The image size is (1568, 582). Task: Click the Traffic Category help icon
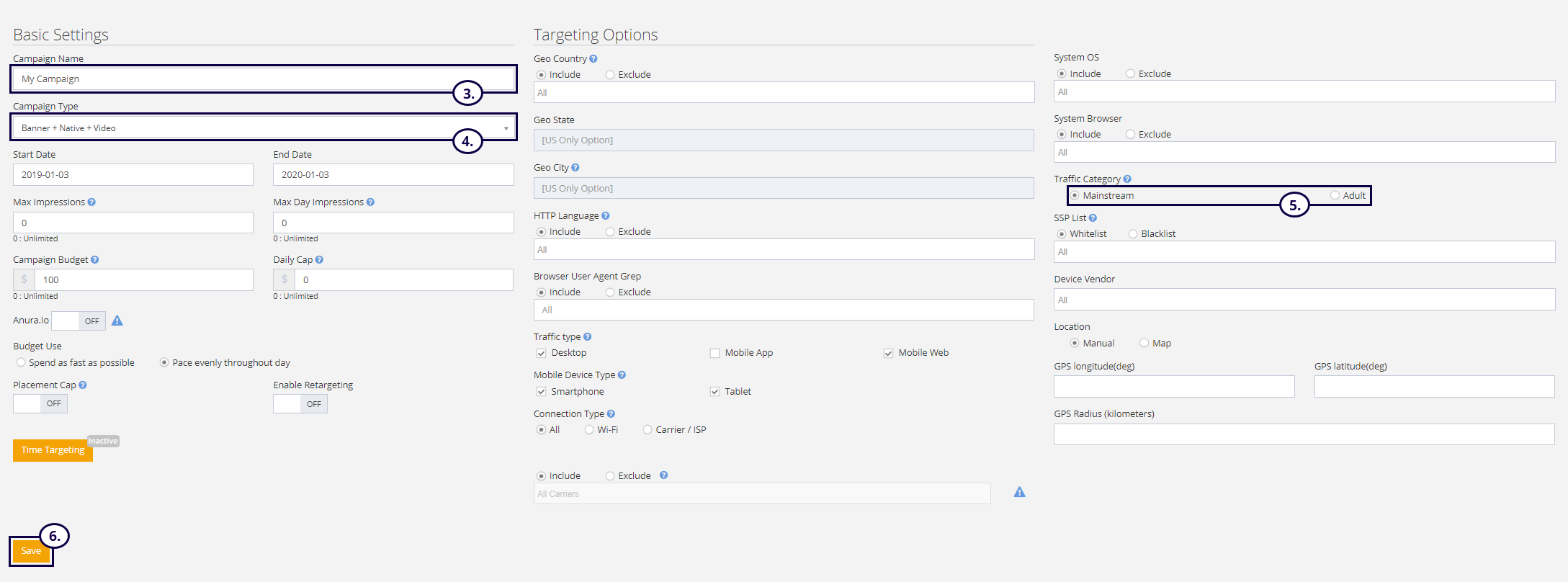[1127, 179]
